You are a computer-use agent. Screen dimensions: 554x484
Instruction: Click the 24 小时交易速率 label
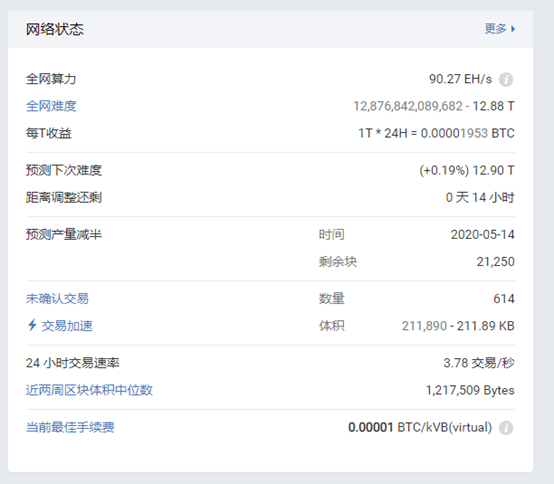(x=73, y=363)
